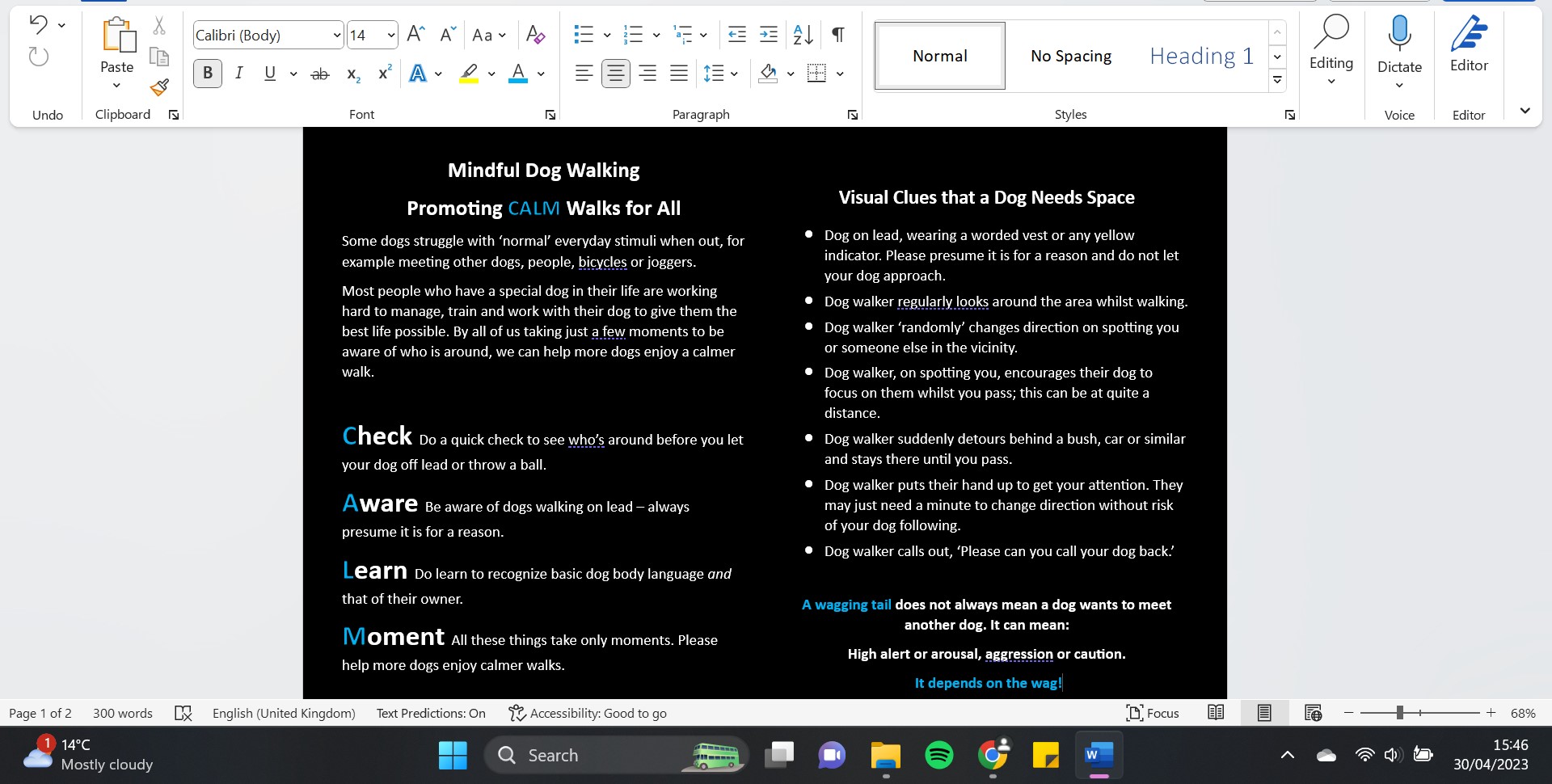Click Text Predictions: On status
The height and width of the screenshot is (784, 1552).
tap(431, 713)
